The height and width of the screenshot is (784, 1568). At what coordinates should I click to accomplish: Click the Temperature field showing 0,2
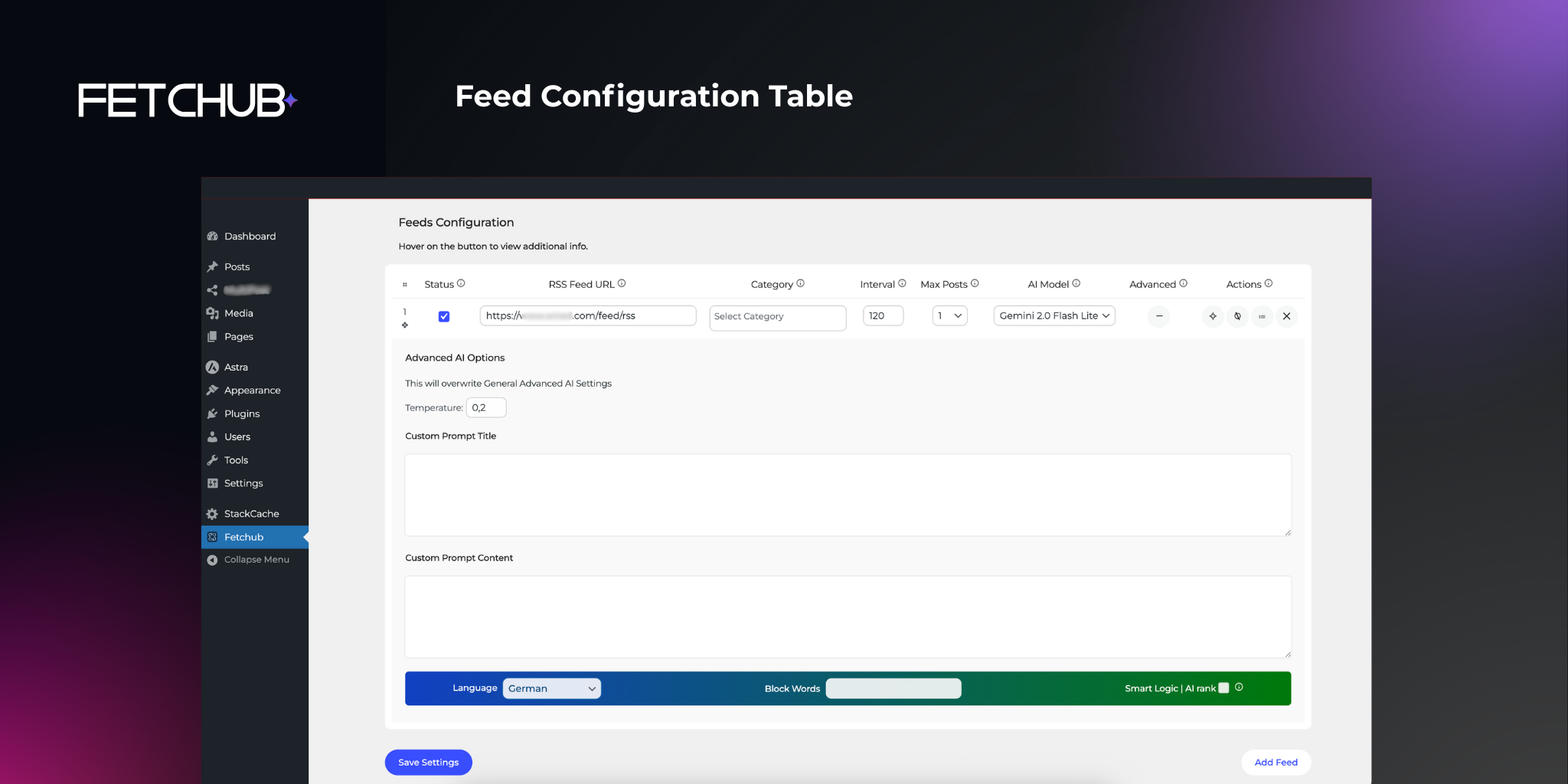(x=486, y=407)
